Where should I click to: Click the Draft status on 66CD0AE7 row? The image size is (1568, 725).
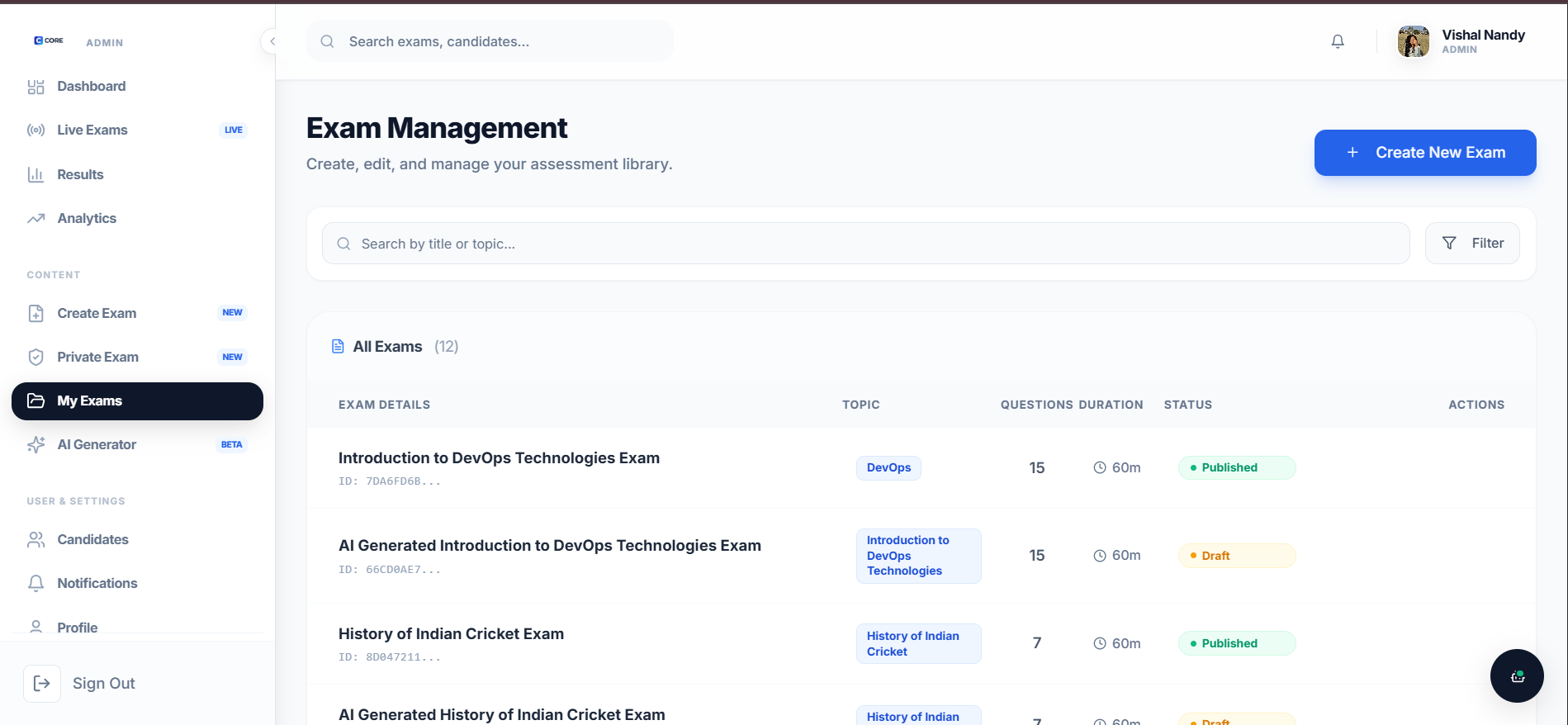(x=1237, y=556)
